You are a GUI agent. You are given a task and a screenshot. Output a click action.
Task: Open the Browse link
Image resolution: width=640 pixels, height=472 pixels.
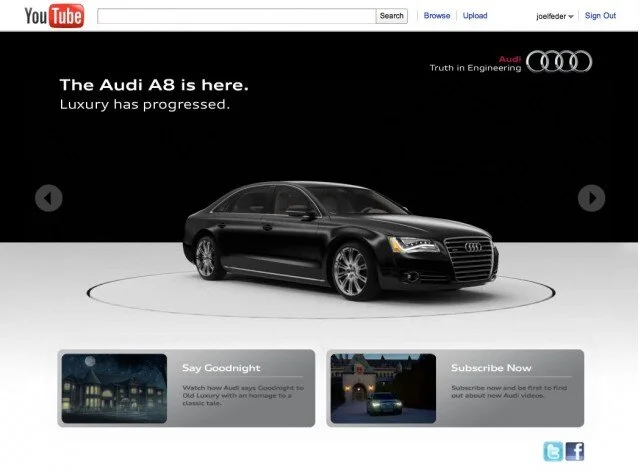[437, 16]
